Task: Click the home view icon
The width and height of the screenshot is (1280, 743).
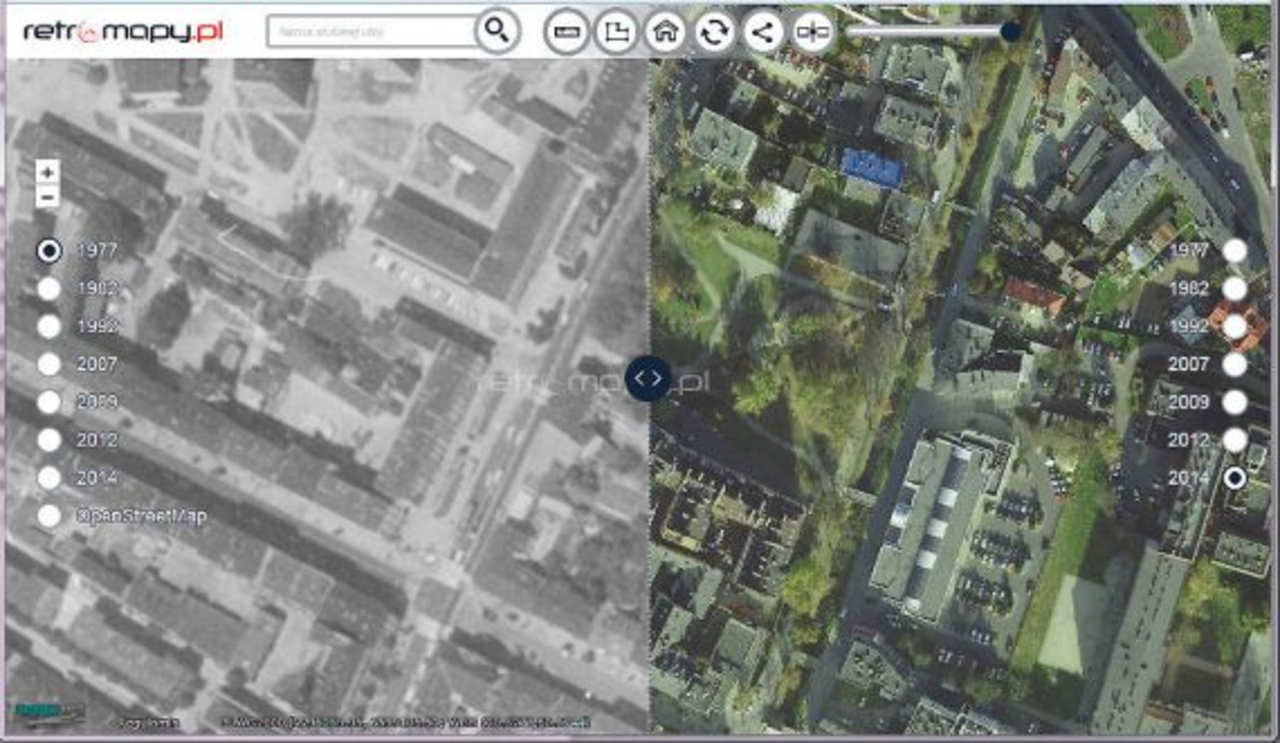Action: pyautogui.click(x=665, y=32)
